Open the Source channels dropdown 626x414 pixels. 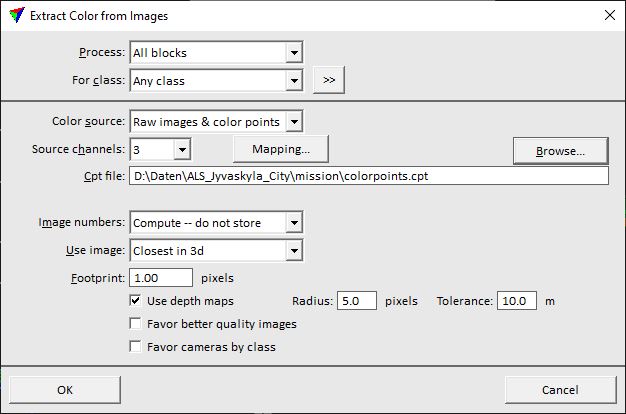pyautogui.click(x=160, y=149)
